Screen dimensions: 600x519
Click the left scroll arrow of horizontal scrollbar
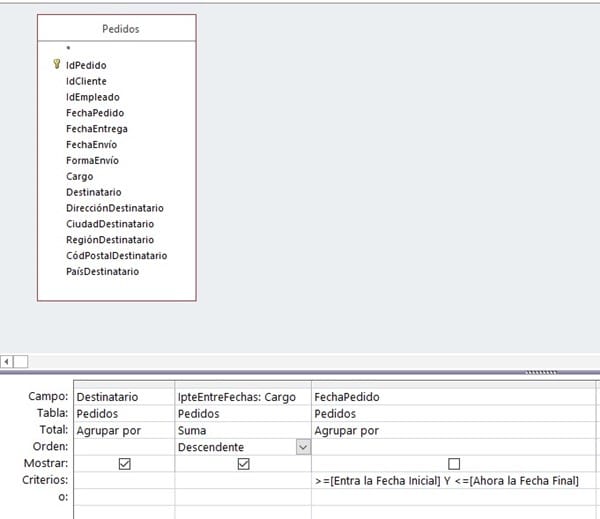click(x=7, y=361)
